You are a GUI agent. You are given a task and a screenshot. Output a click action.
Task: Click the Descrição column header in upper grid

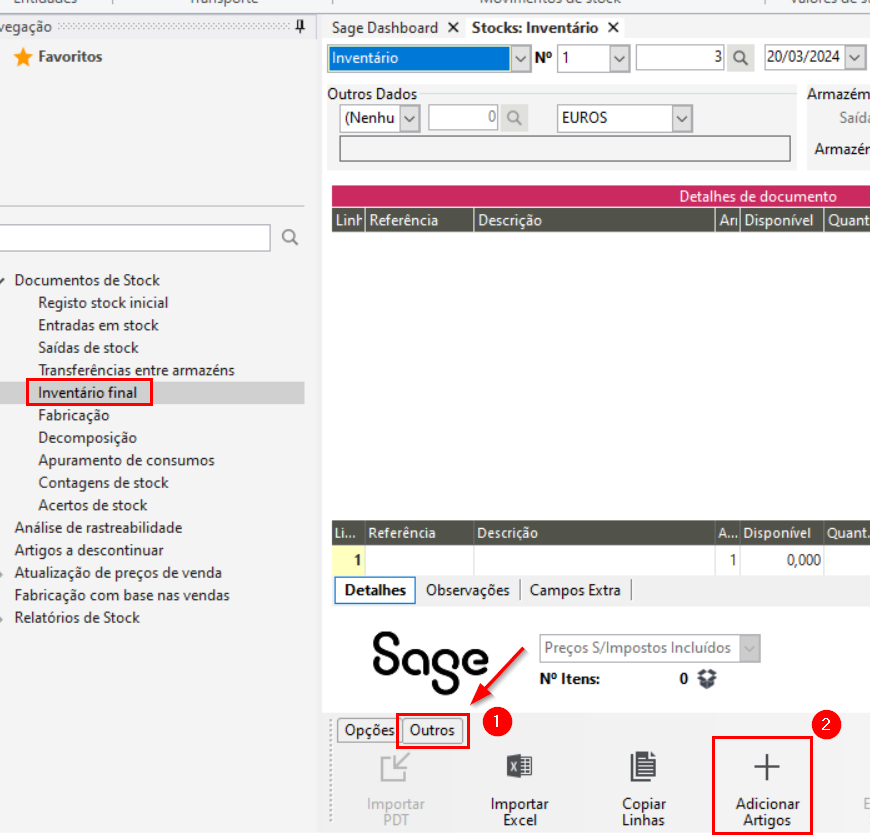point(594,220)
